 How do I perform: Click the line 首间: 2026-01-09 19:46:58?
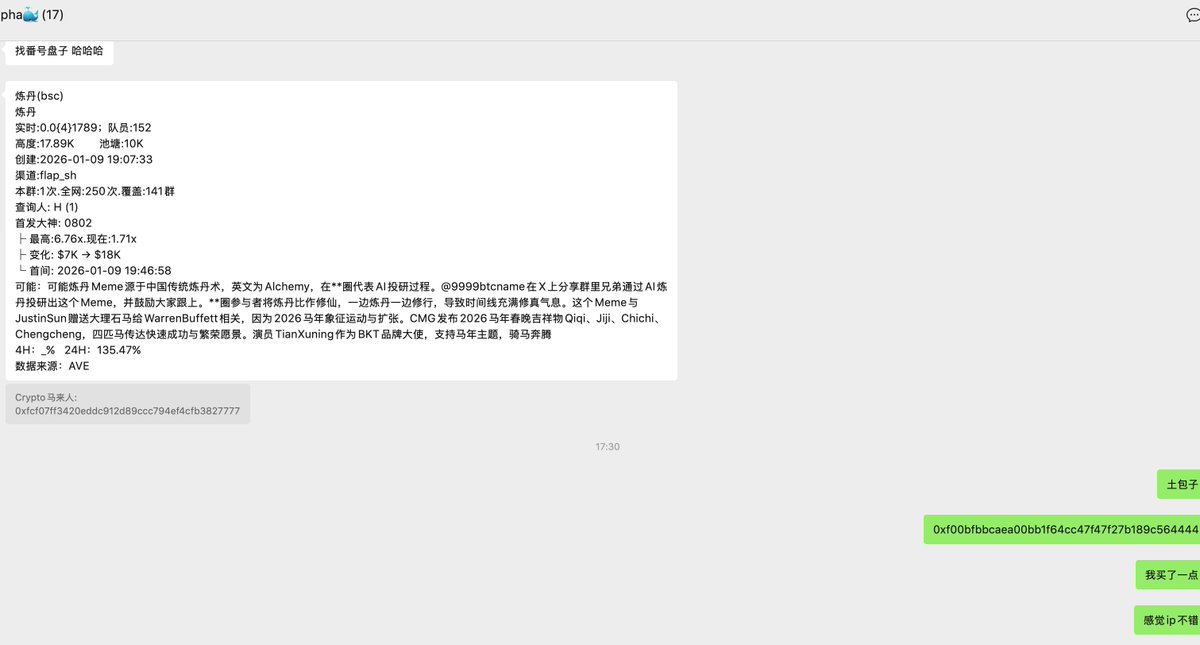coord(95,270)
